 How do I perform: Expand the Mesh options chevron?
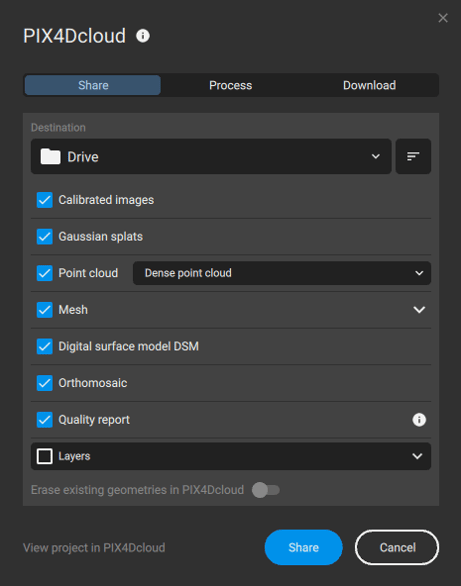(419, 310)
